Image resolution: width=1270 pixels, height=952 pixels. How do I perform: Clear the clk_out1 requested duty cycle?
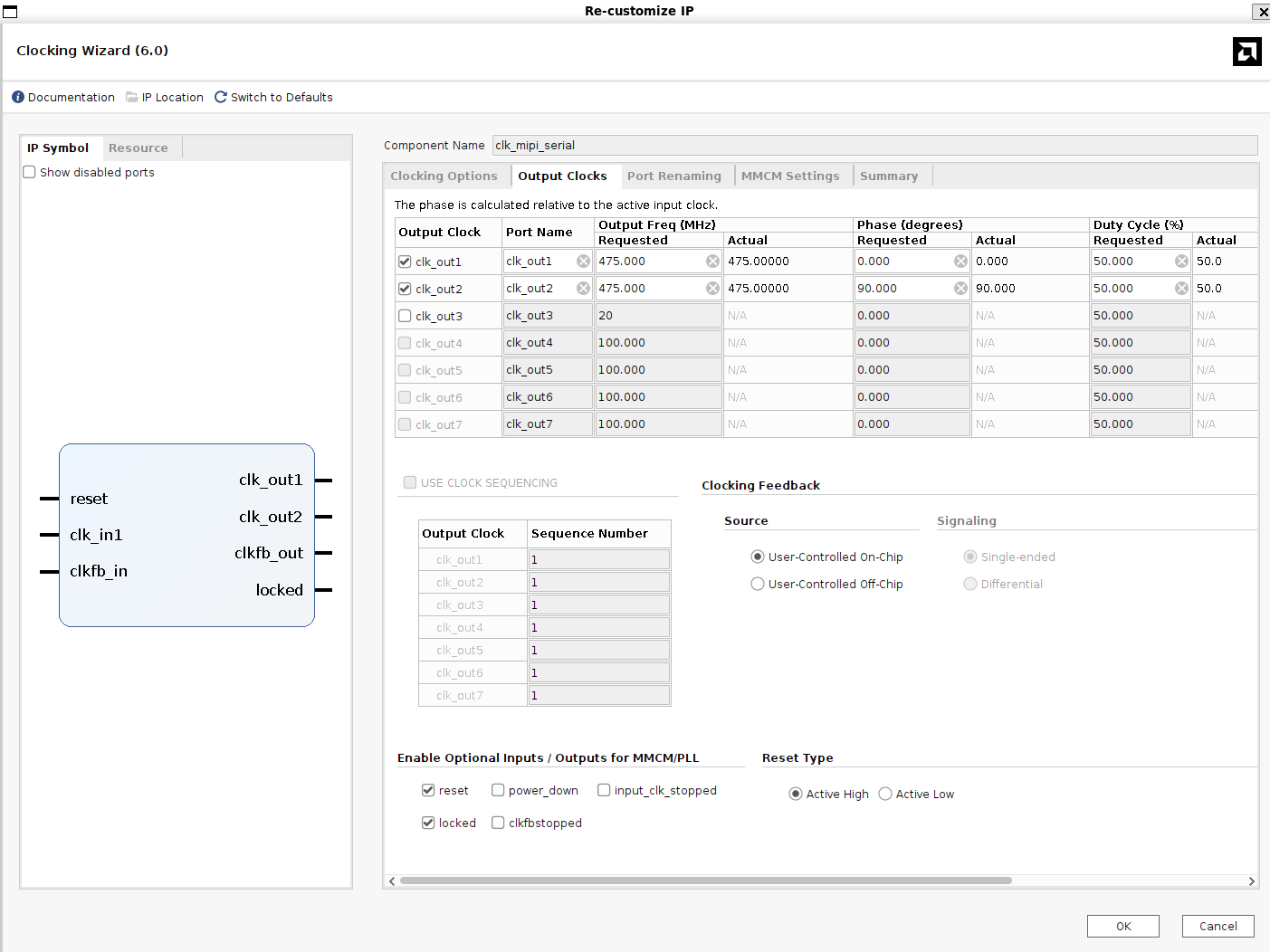(x=1181, y=262)
